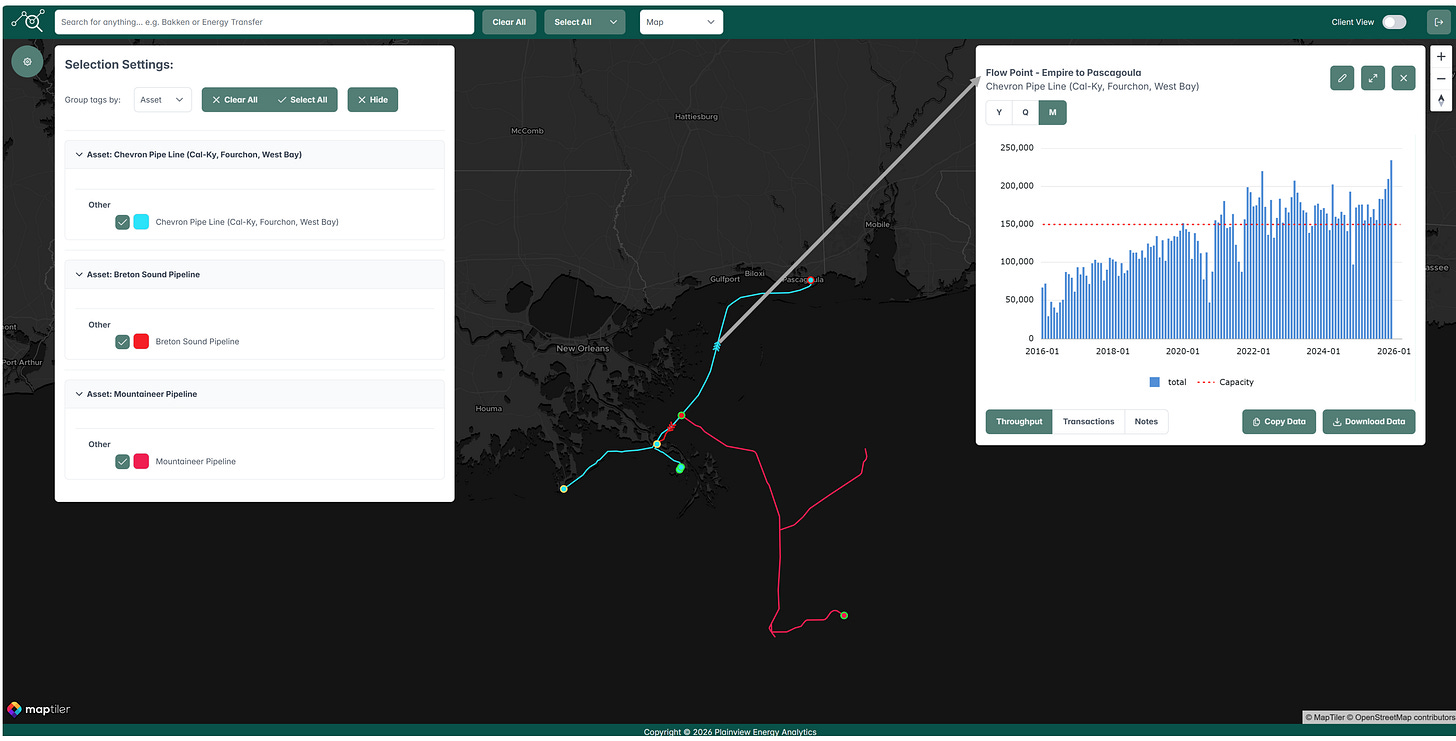Click Download Data button

[1369, 422]
